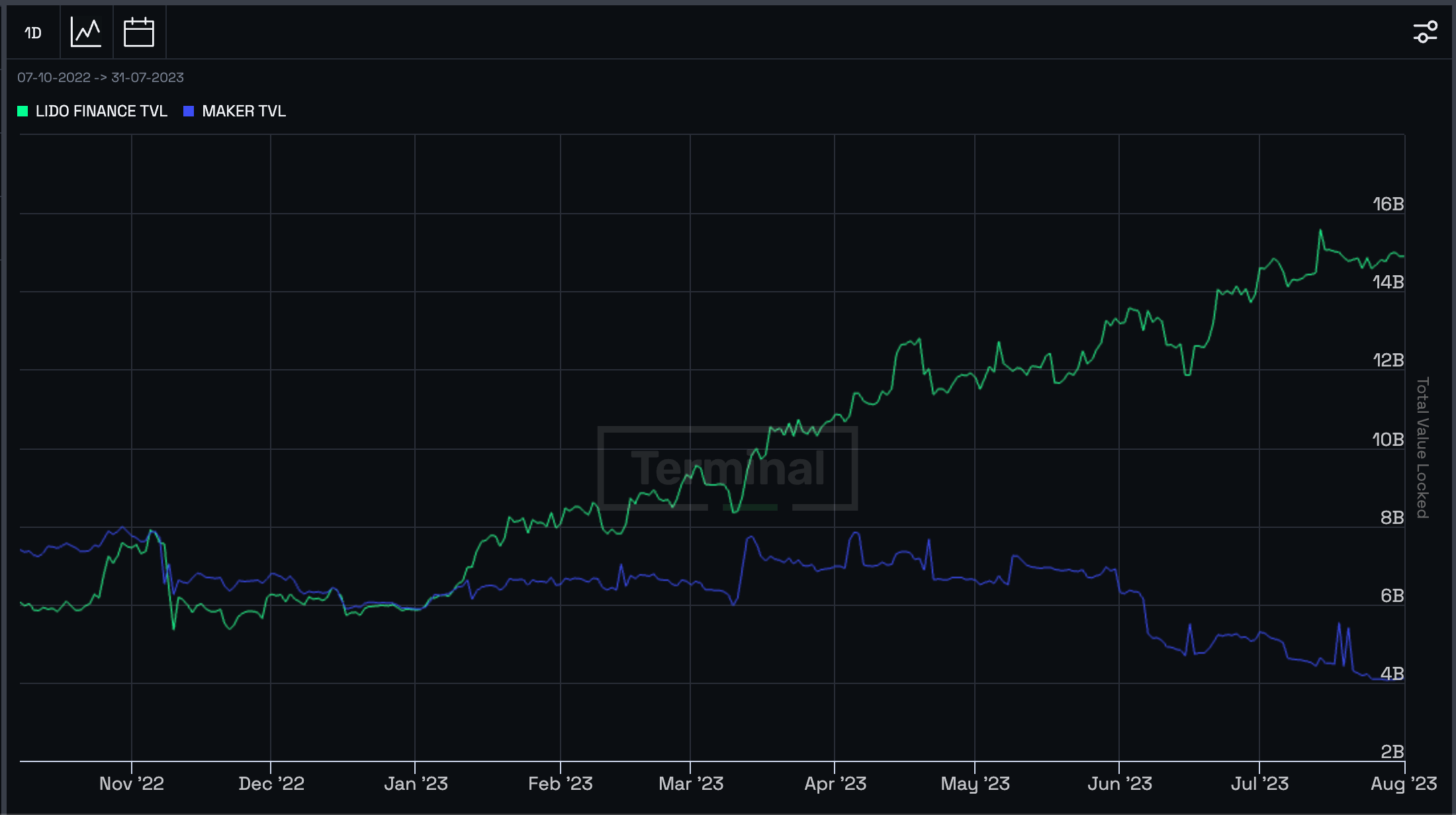
Task: Click the Mar '23 axis label
Action: click(x=691, y=784)
